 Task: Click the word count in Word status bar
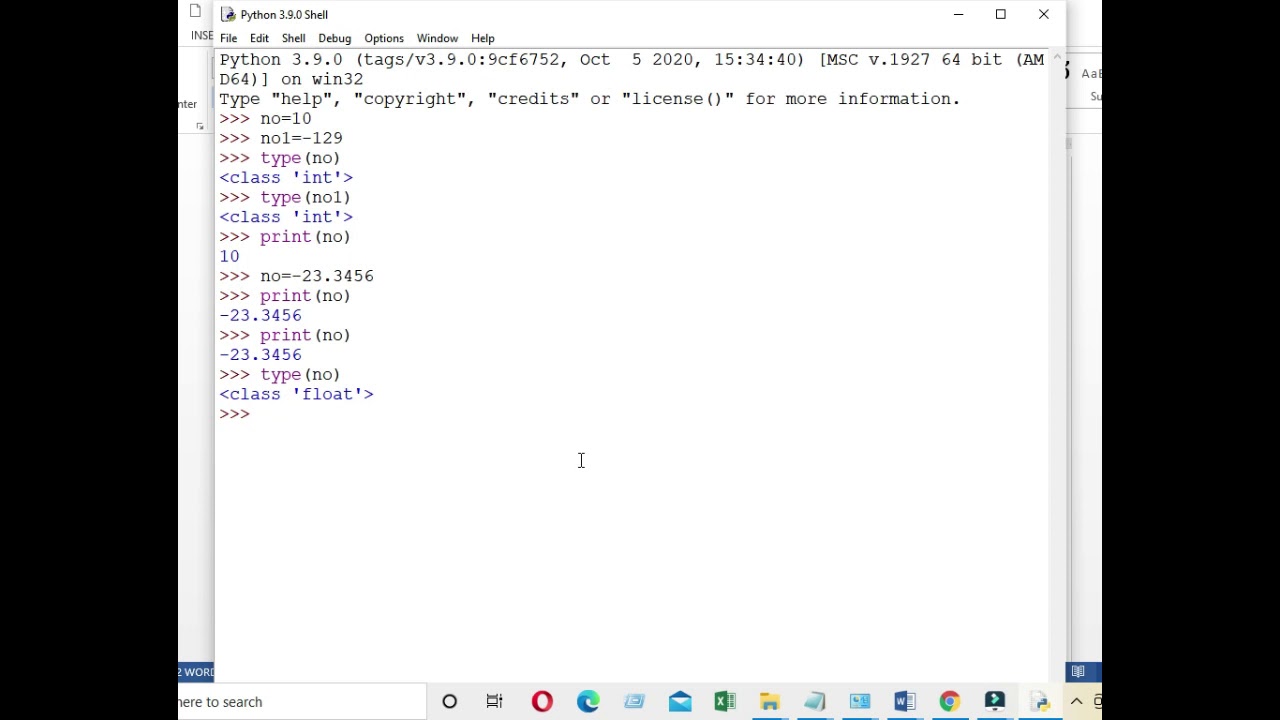[x=196, y=672]
